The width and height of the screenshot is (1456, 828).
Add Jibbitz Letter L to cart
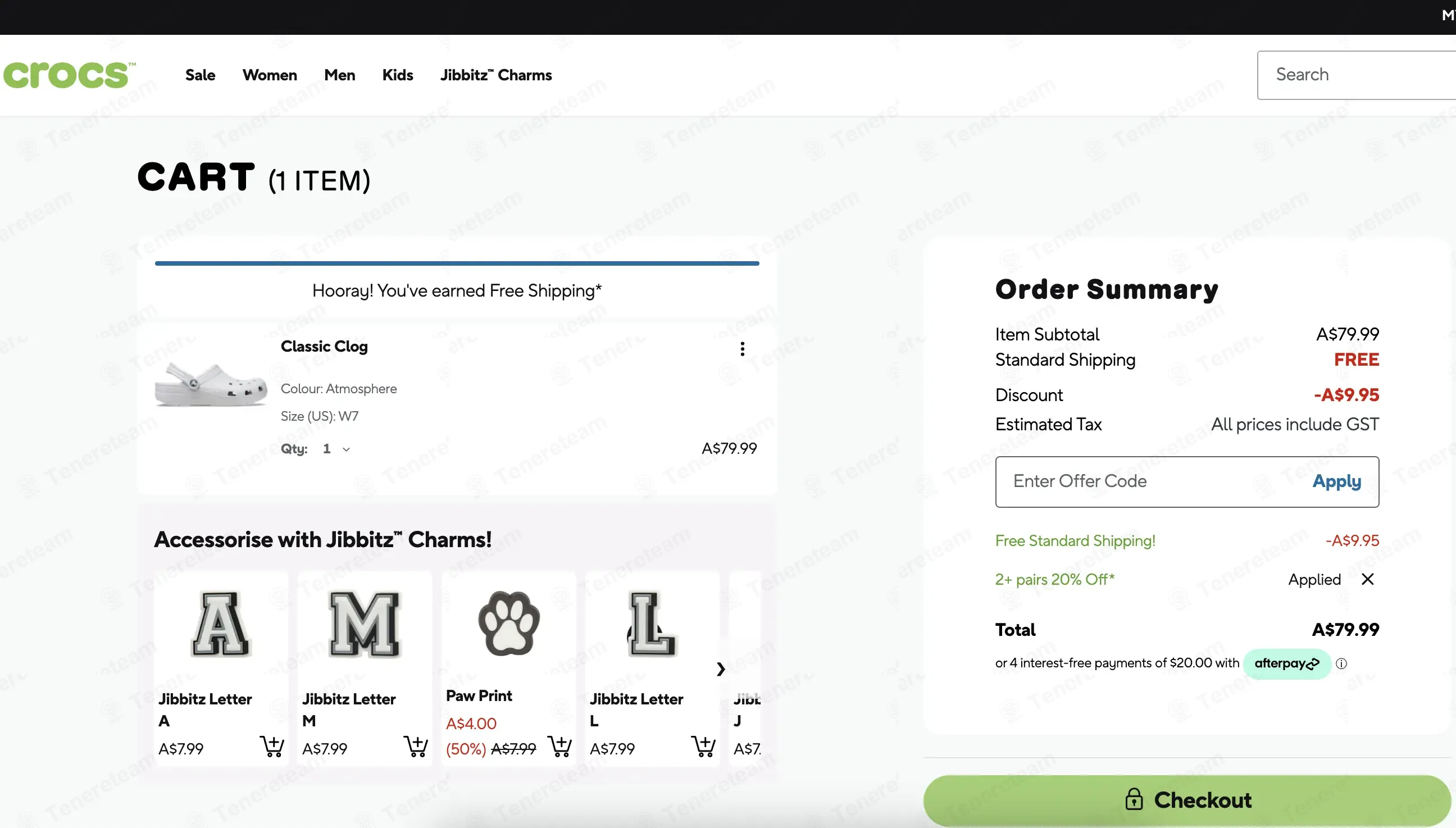[703, 745]
